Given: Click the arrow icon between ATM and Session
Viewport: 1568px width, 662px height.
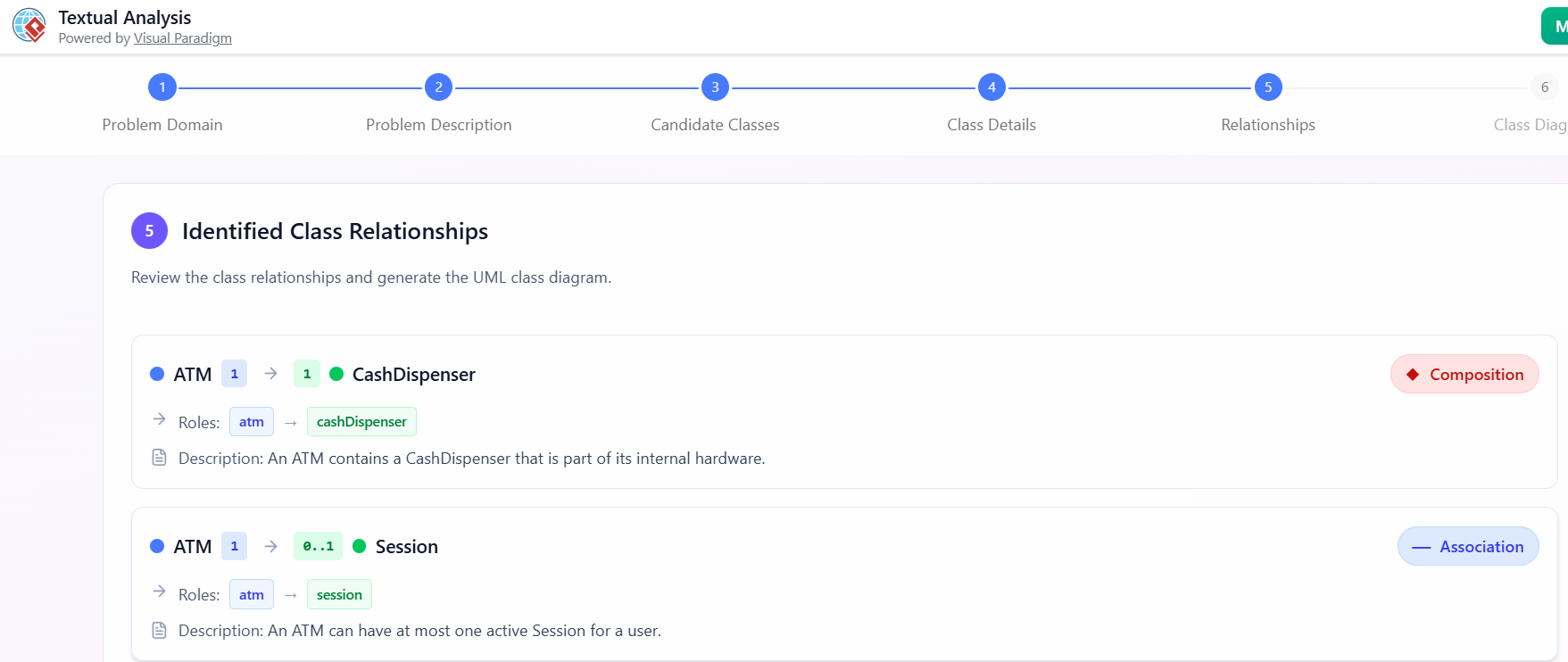Looking at the screenshot, I should pyautogui.click(x=271, y=546).
